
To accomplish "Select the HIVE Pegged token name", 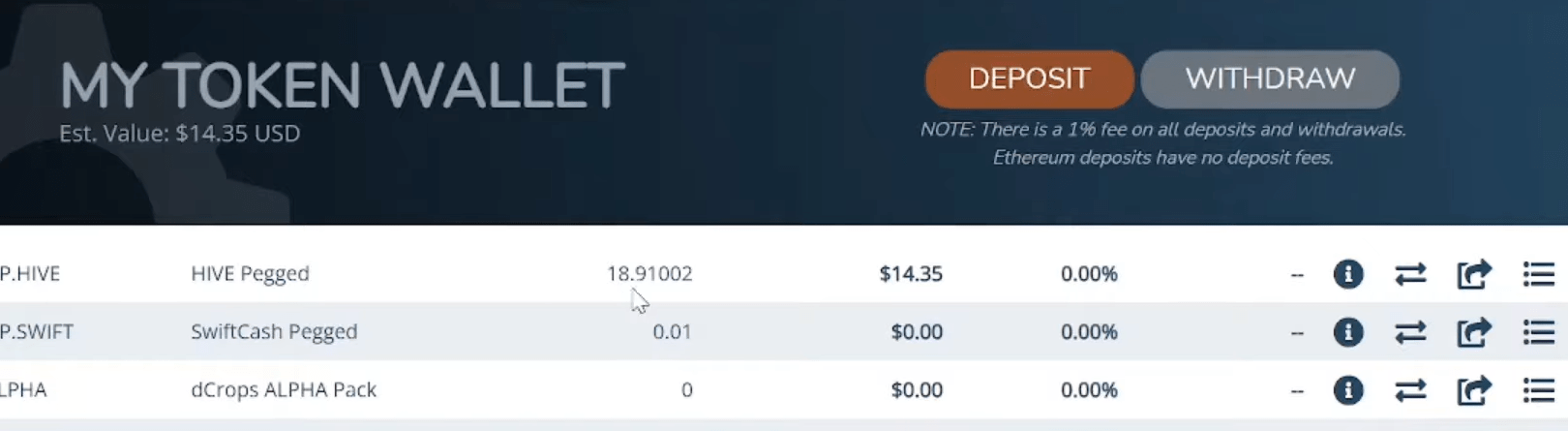I will pyautogui.click(x=250, y=274).
